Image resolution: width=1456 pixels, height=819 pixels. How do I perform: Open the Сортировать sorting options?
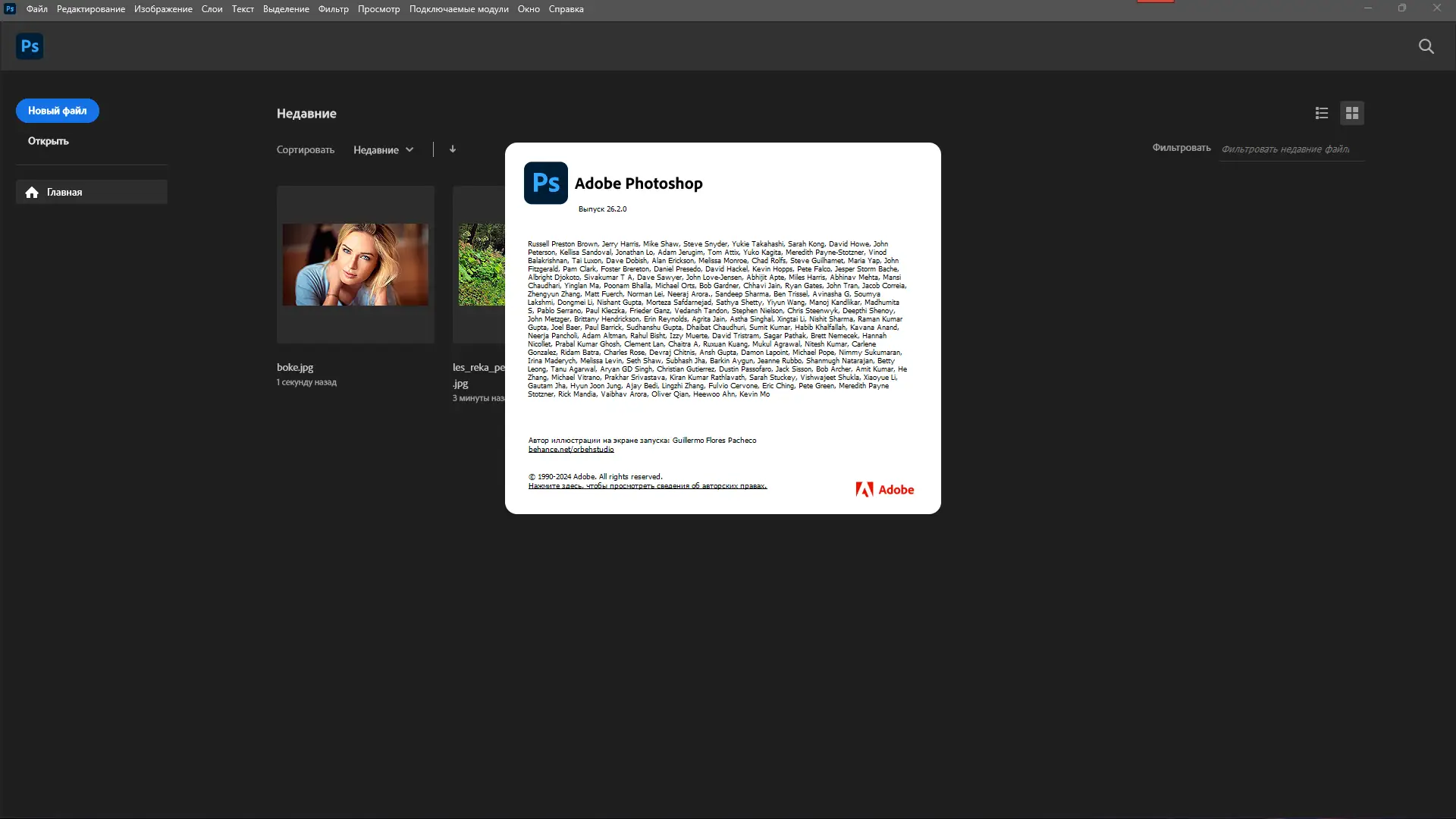pyautogui.click(x=305, y=149)
